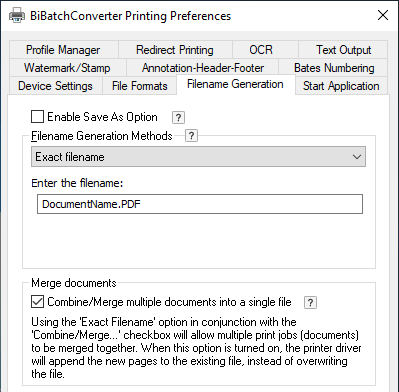399x392 pixels.
Task: Click the dropdown arrow for filename methods
Action: pos(357,157)
